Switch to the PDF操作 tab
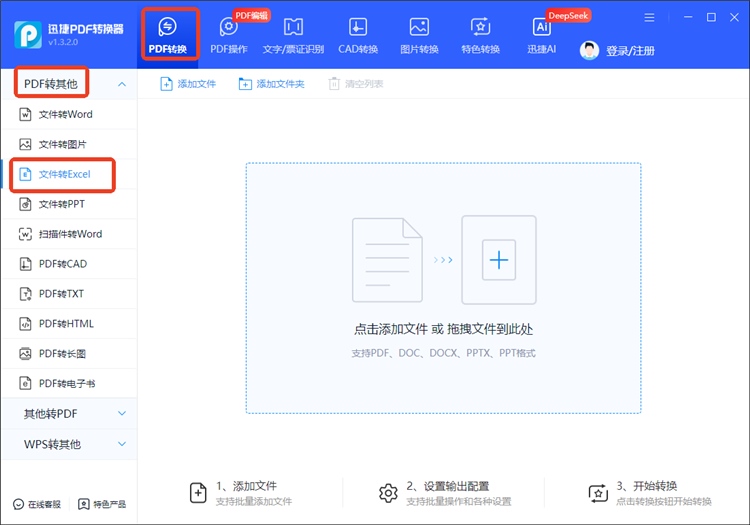 [x=229, y=35]
